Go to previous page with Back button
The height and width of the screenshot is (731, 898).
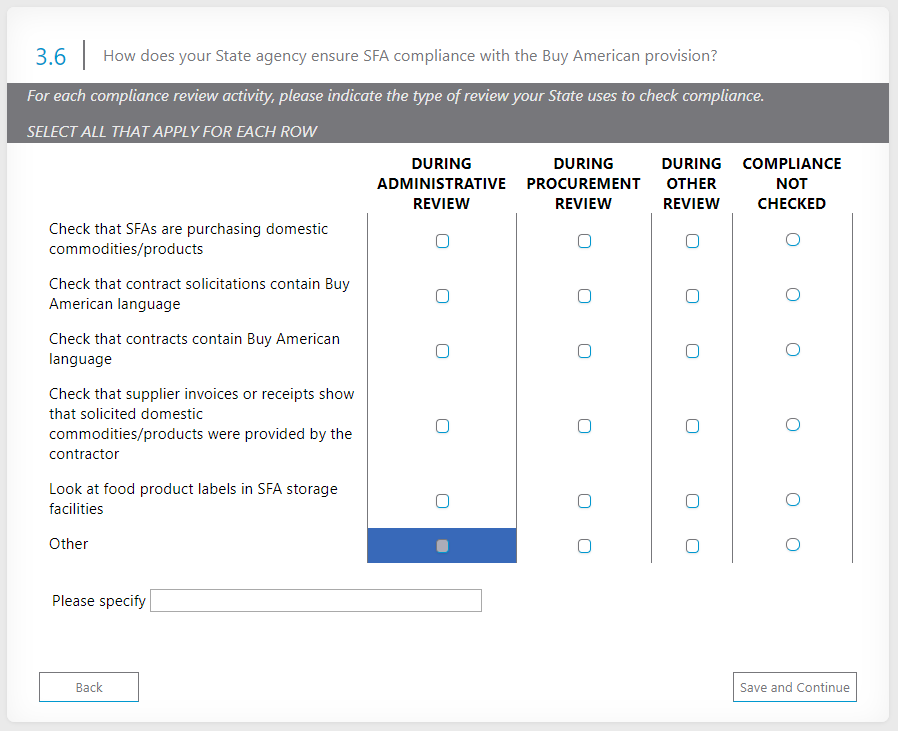[x=89, y=687]
